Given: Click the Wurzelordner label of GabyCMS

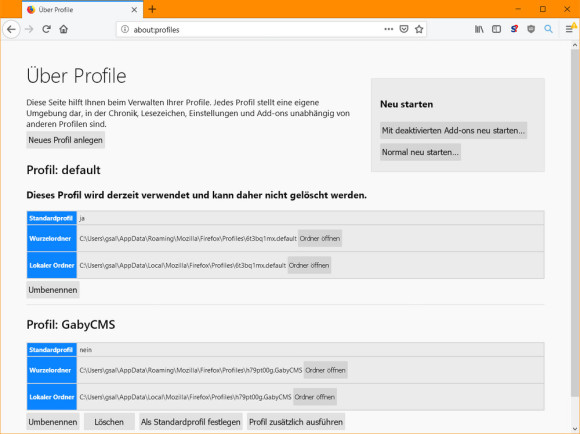Looking at the screenshot, I should tap(51, 370).
